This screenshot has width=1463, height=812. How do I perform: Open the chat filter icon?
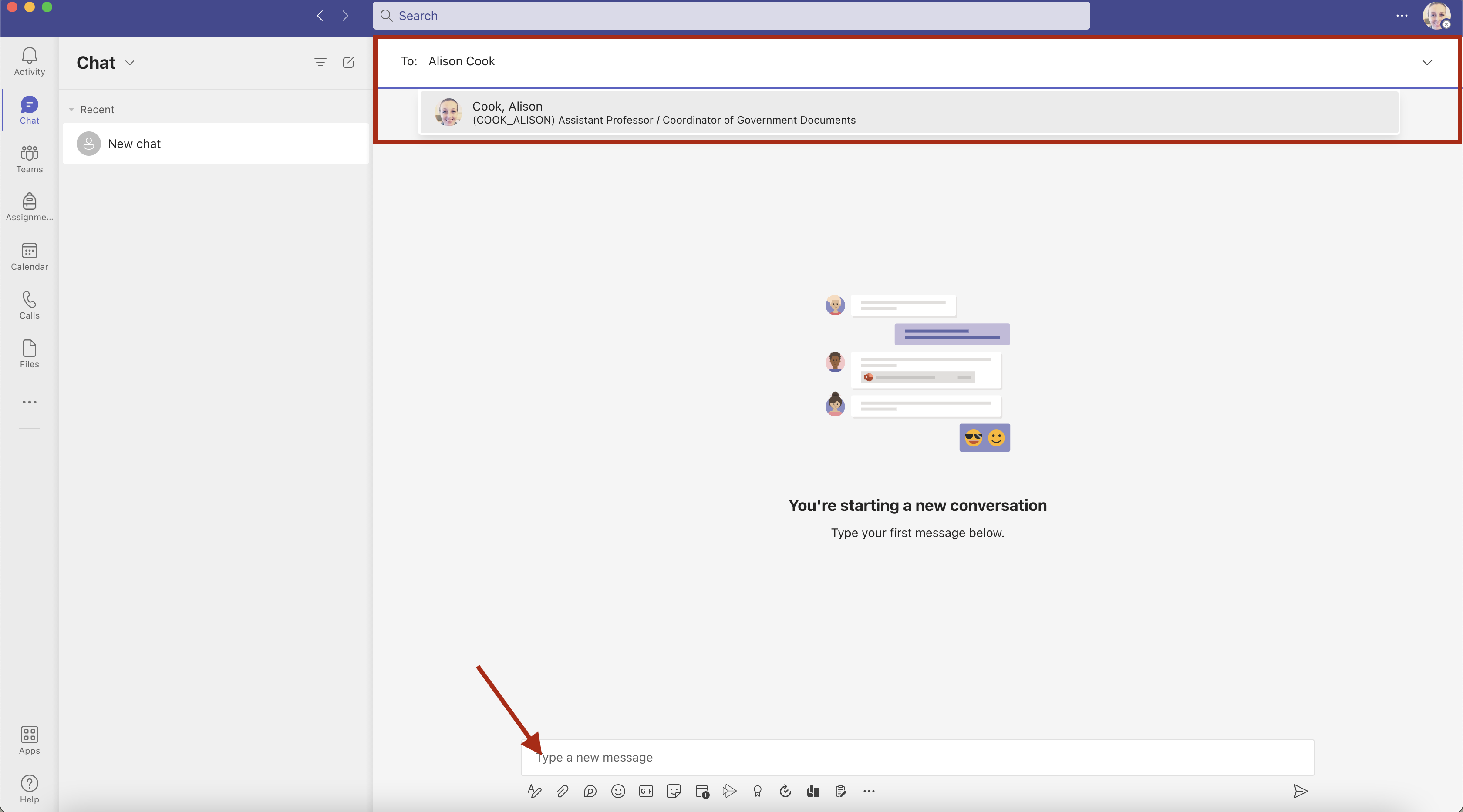[320, 62]
